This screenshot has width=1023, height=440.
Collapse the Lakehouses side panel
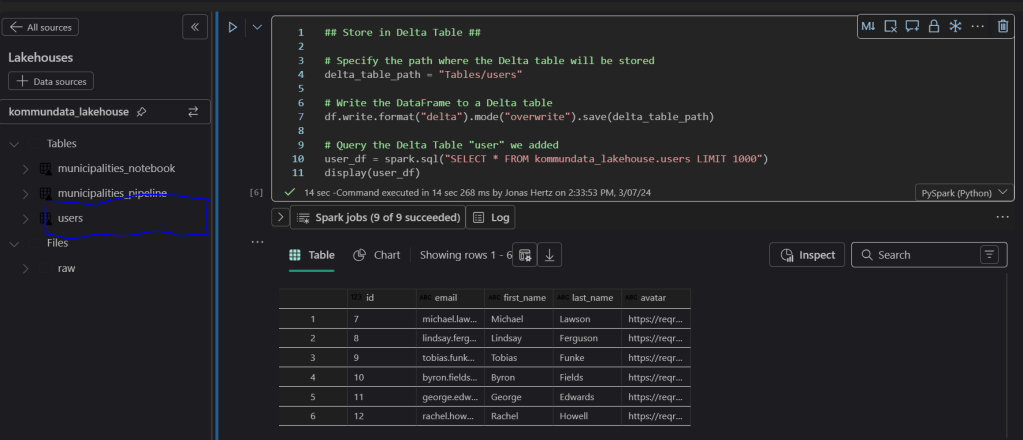194,28
